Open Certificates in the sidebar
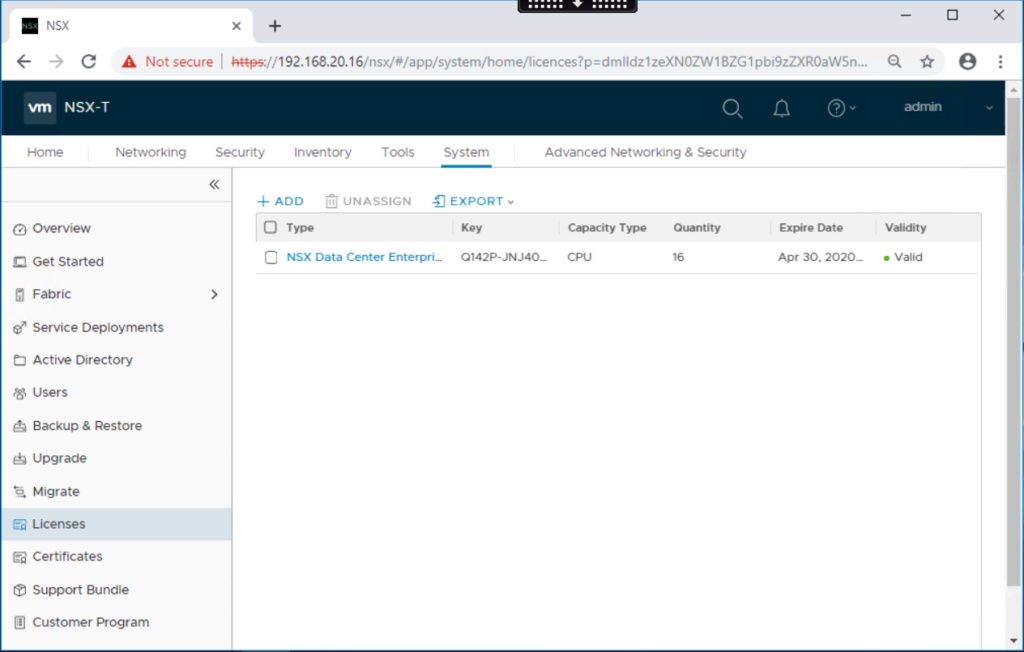 (x=67, y=557)
